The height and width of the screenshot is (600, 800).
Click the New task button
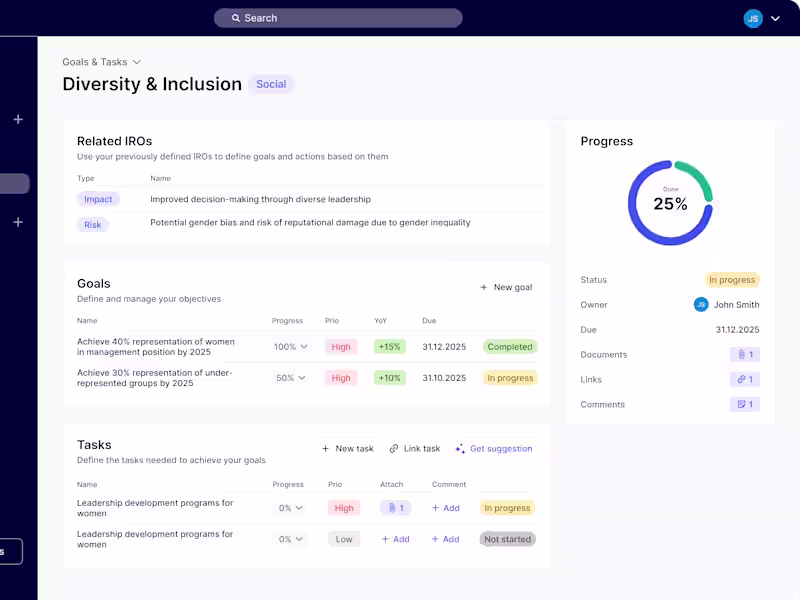pos(347,448)
